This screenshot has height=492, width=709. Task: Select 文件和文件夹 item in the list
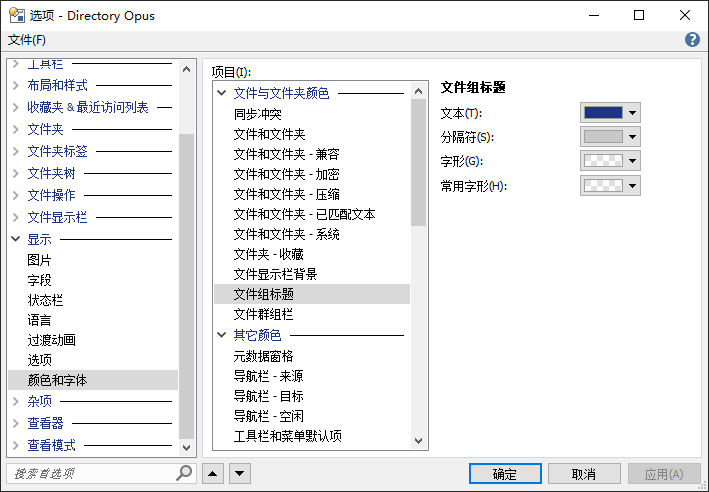[269, 134]
